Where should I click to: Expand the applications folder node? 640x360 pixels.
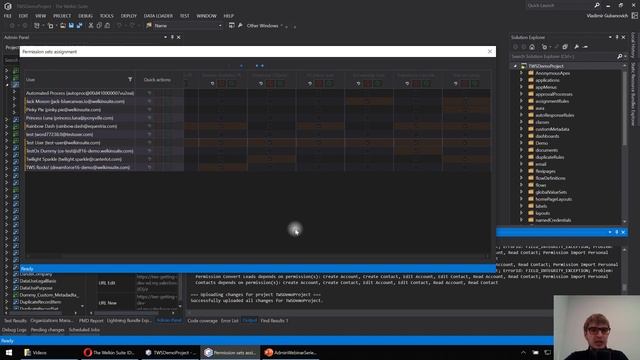point(521,80)
